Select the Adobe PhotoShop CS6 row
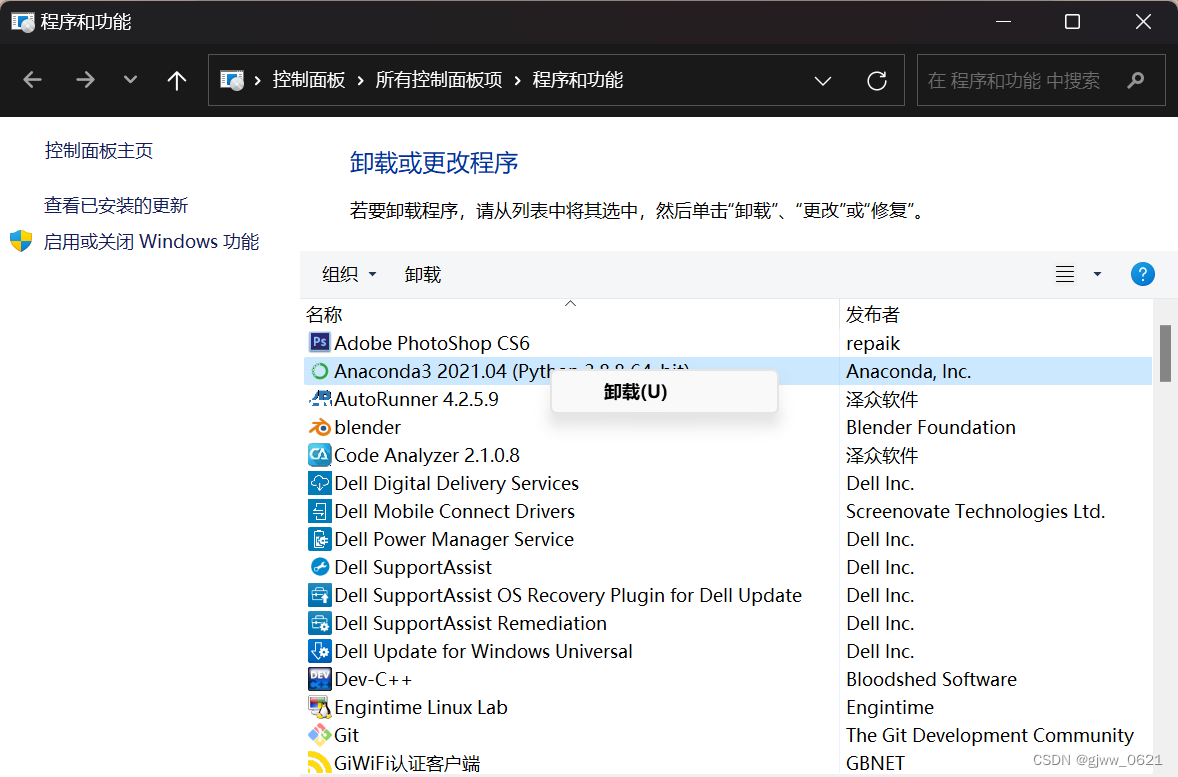 (x=727, y=343)
